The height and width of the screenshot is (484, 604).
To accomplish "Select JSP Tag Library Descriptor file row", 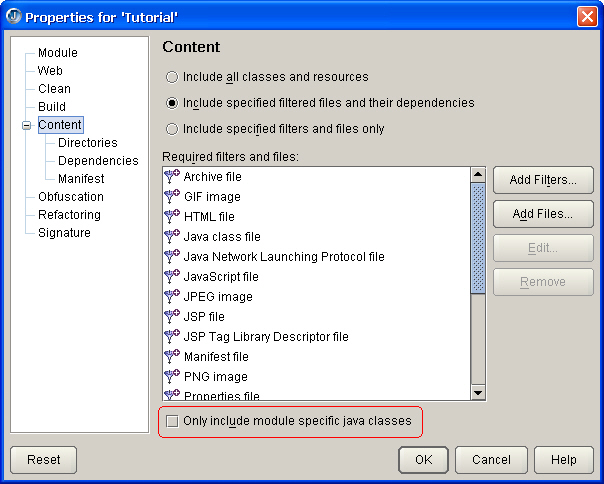I will [x=316, y=337].
